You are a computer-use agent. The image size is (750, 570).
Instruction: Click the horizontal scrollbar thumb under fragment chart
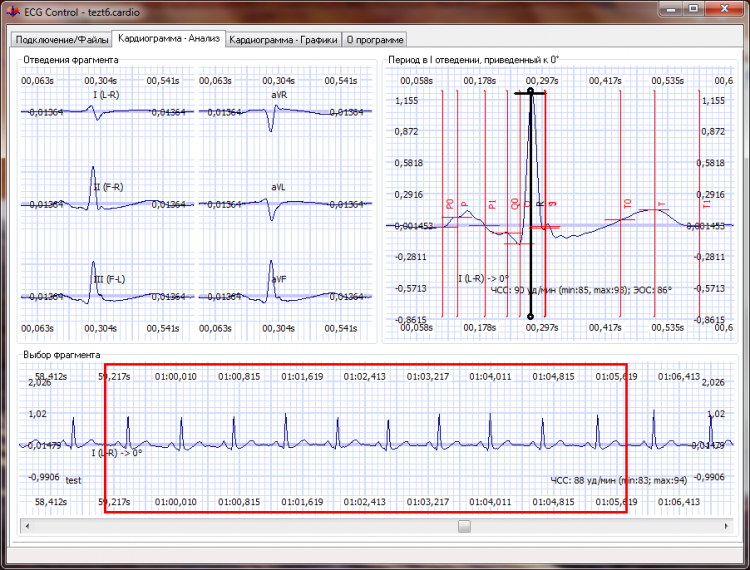[464, 526]
